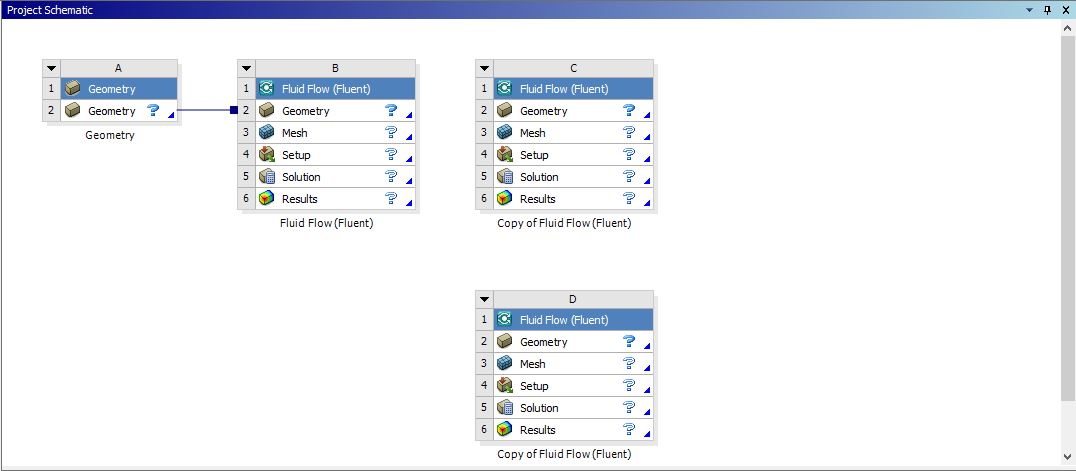Select the Solution cell text in system C

point(539,176)
